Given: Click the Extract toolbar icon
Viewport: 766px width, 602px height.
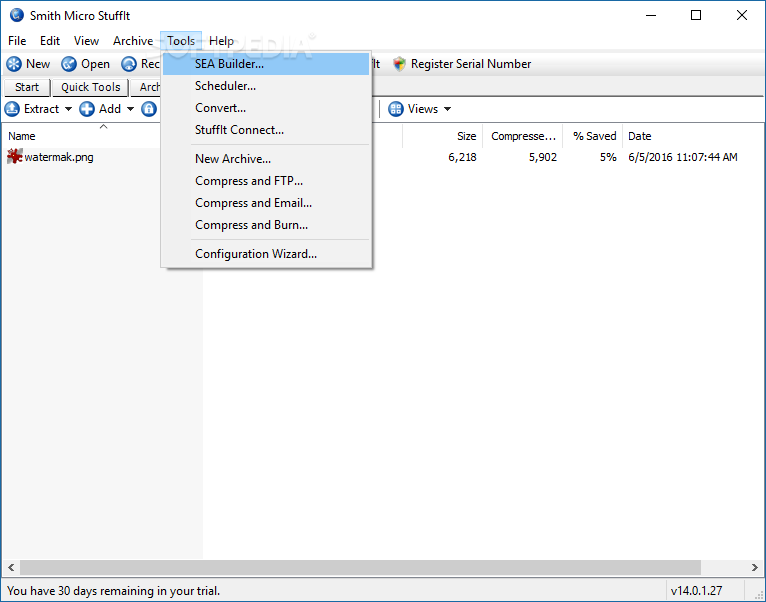Looking at the screenshot, I should coord(12,109).
